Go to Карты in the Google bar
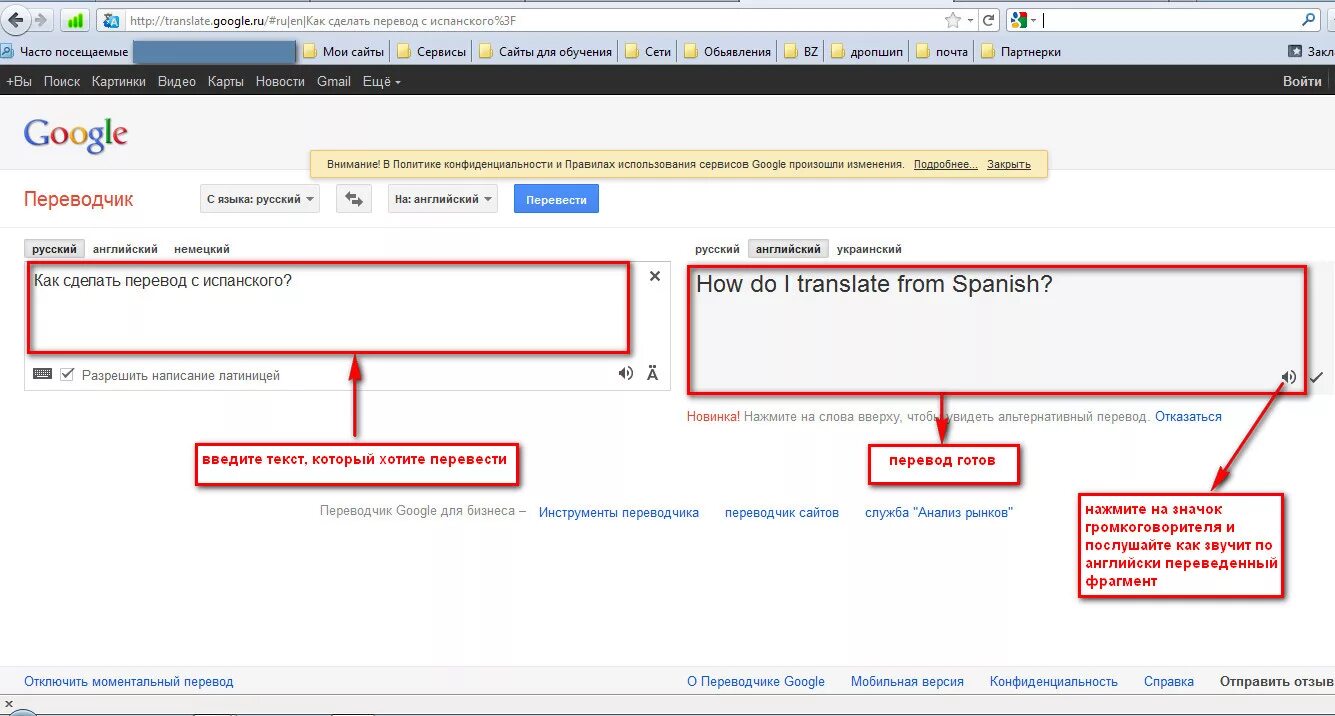Screen dimensions: 1335x716 tap(226, 81)
